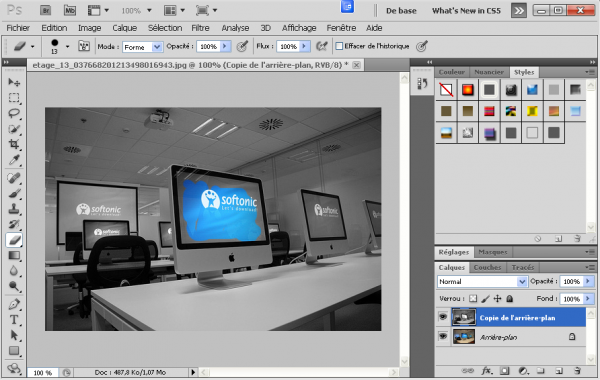Open the Calque menu
Screen dimensions: 600x380
[124, 28]
